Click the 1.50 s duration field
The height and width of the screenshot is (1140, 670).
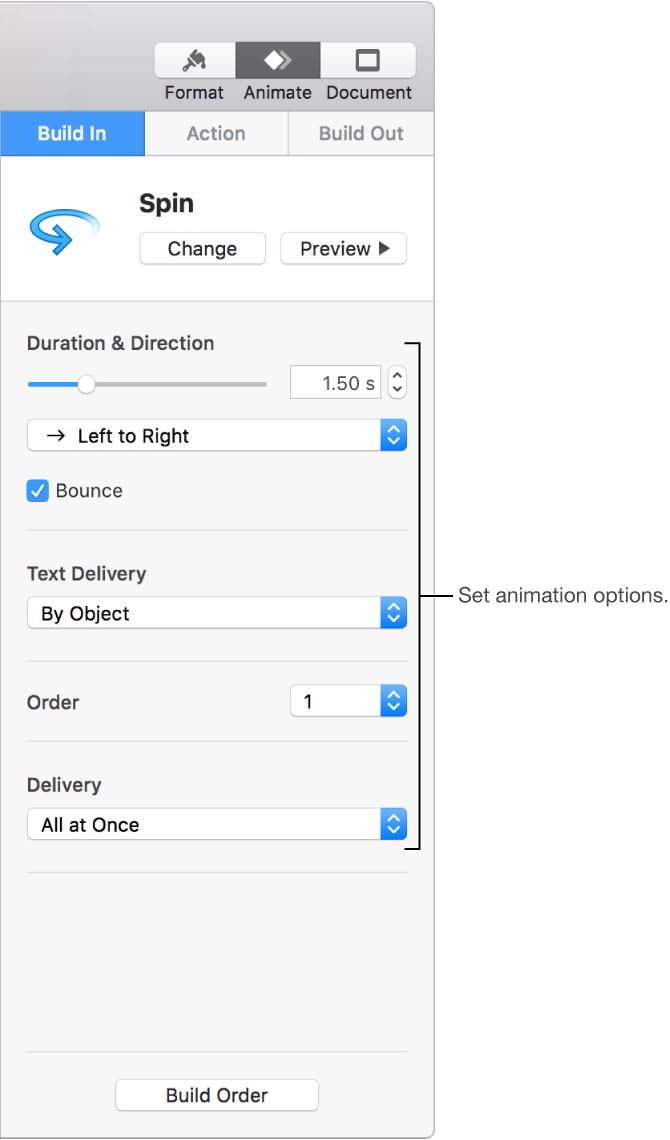tap(335, 382)
